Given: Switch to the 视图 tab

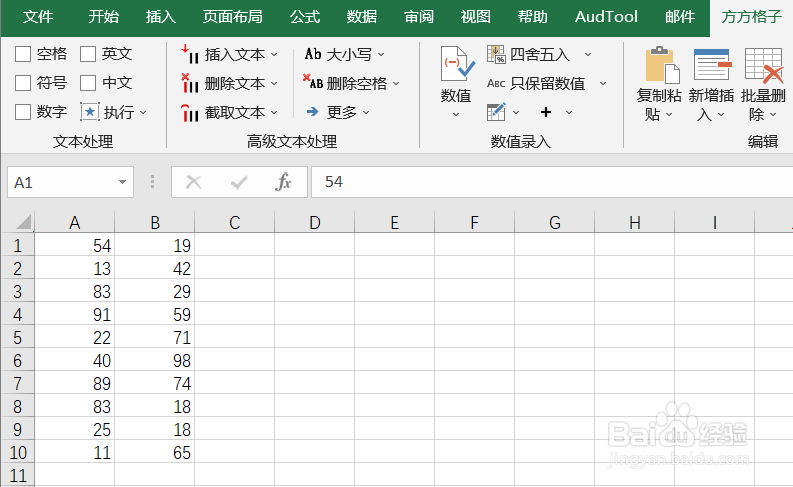Looking at the screenshot, I should click(x=475, y=17).
